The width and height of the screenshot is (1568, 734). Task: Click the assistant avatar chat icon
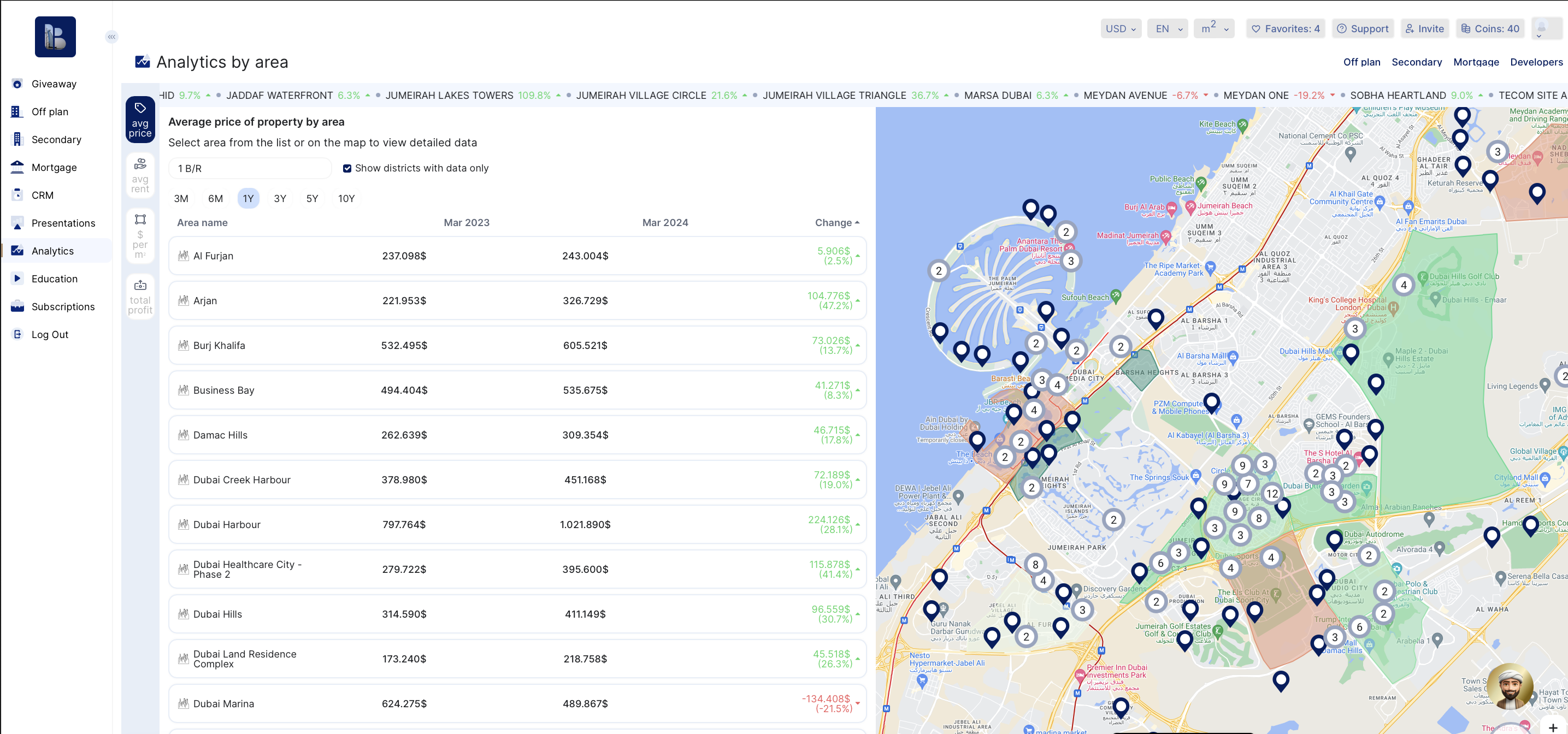(1511, 686)
